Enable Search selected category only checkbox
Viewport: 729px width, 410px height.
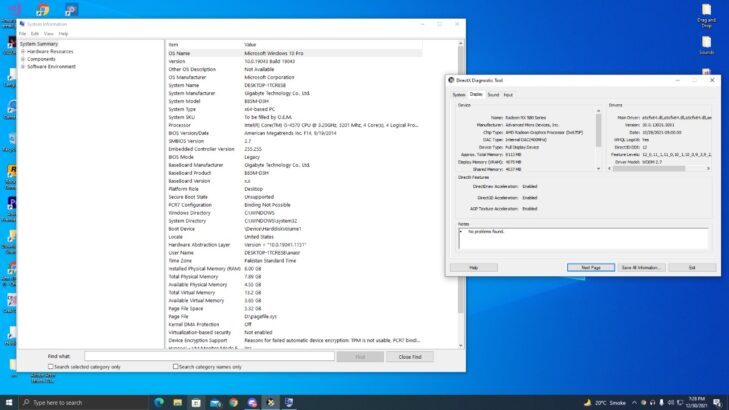[51, 367]
